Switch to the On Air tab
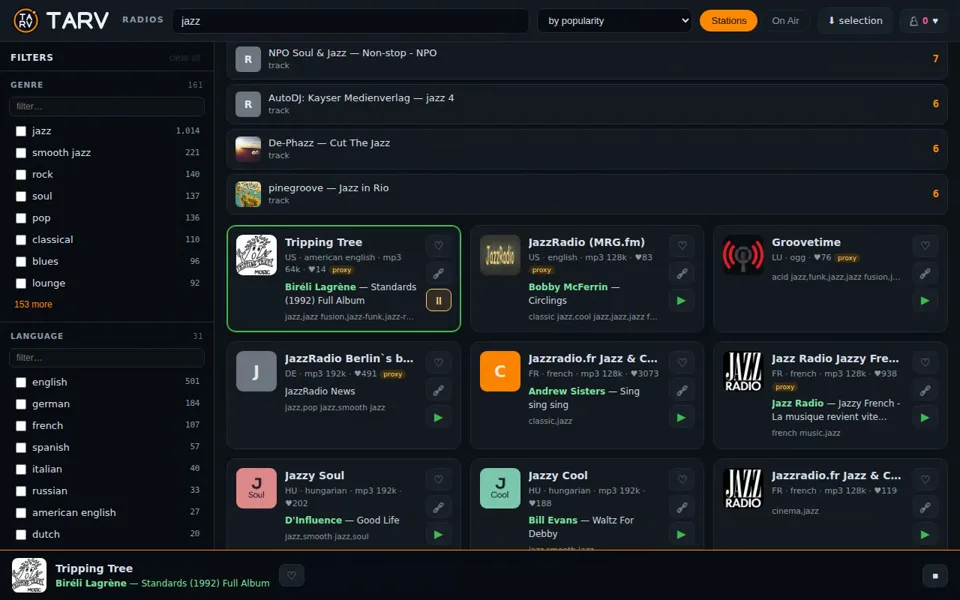Viewport: 960px width, 600px height. [785, 21]
